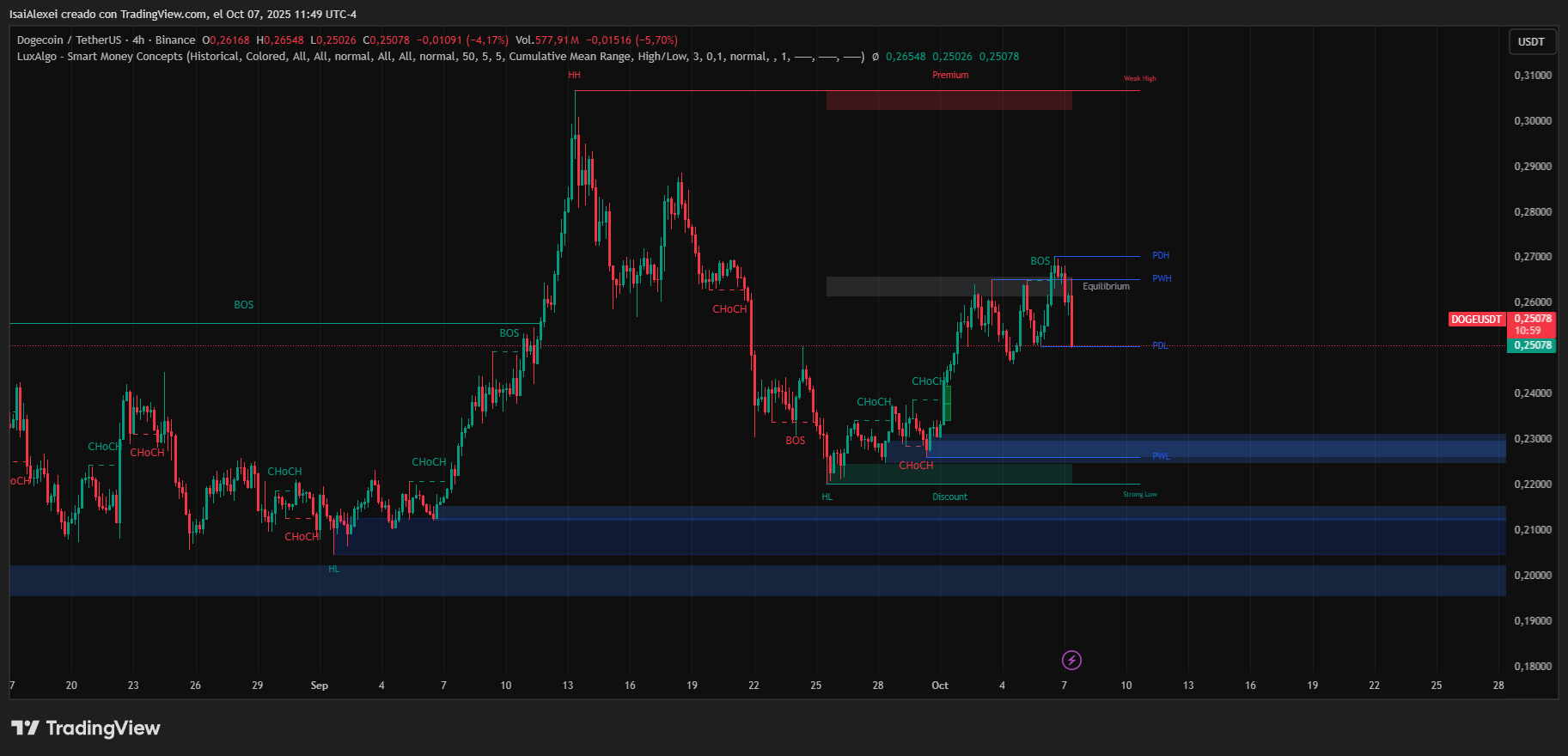The image size is (1568, 756).
Task: Click the red DOGEUSDT price label
Action: coord(1476,320)
